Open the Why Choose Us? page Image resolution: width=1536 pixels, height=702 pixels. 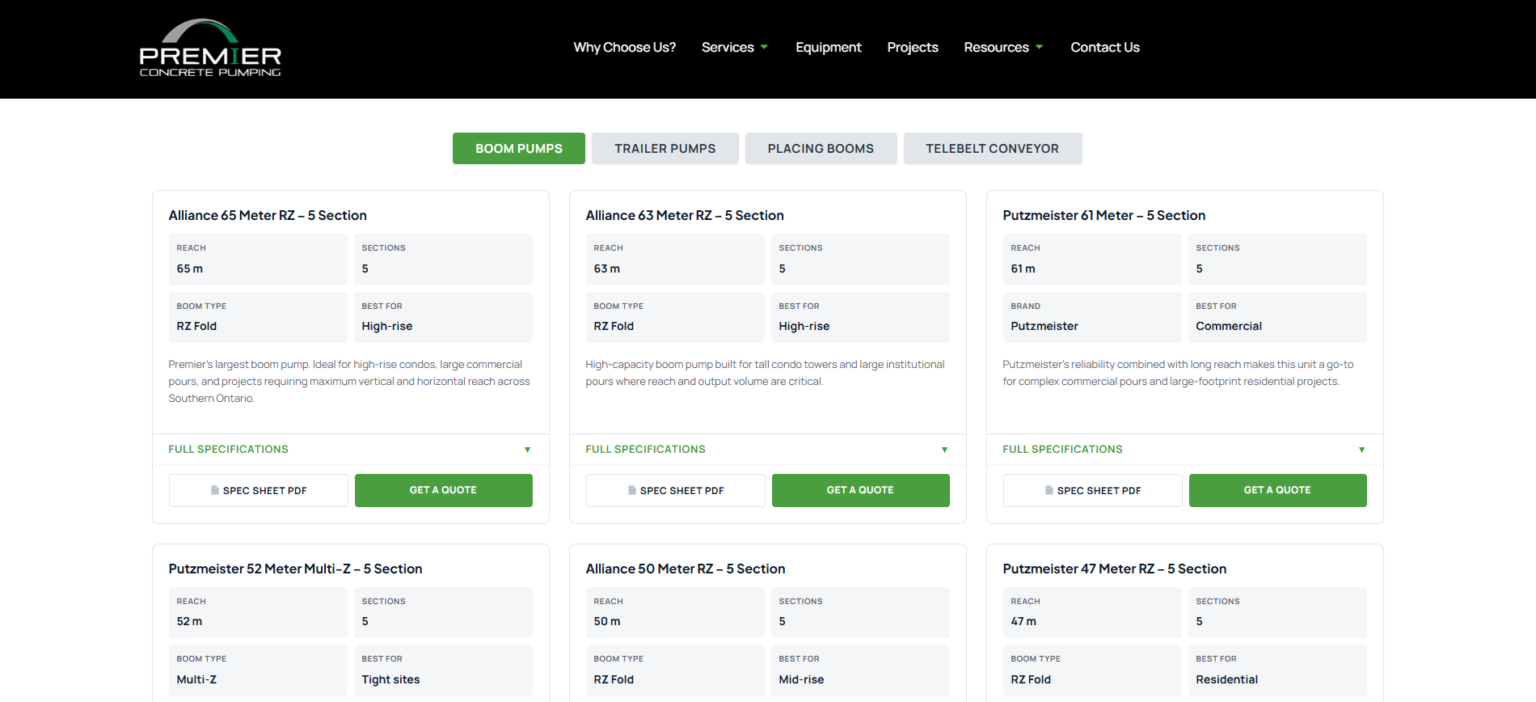625,47
